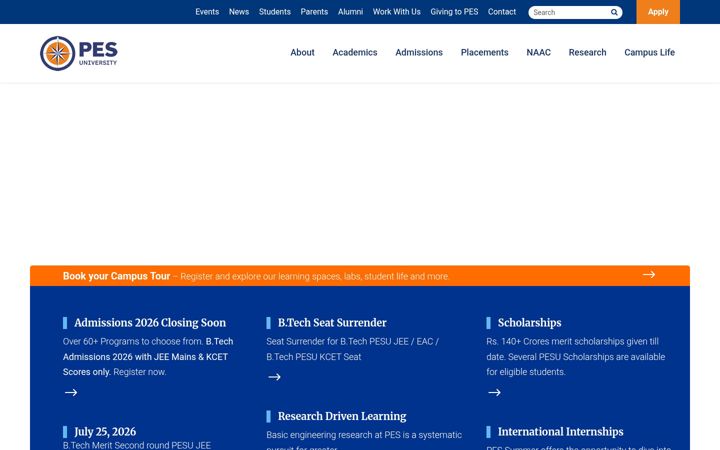720x450 pixels.
Task: Click 'Seat Surrender for B.Tech PESU JEE' text
Action: pyautogui.click(x=338, y=342)
